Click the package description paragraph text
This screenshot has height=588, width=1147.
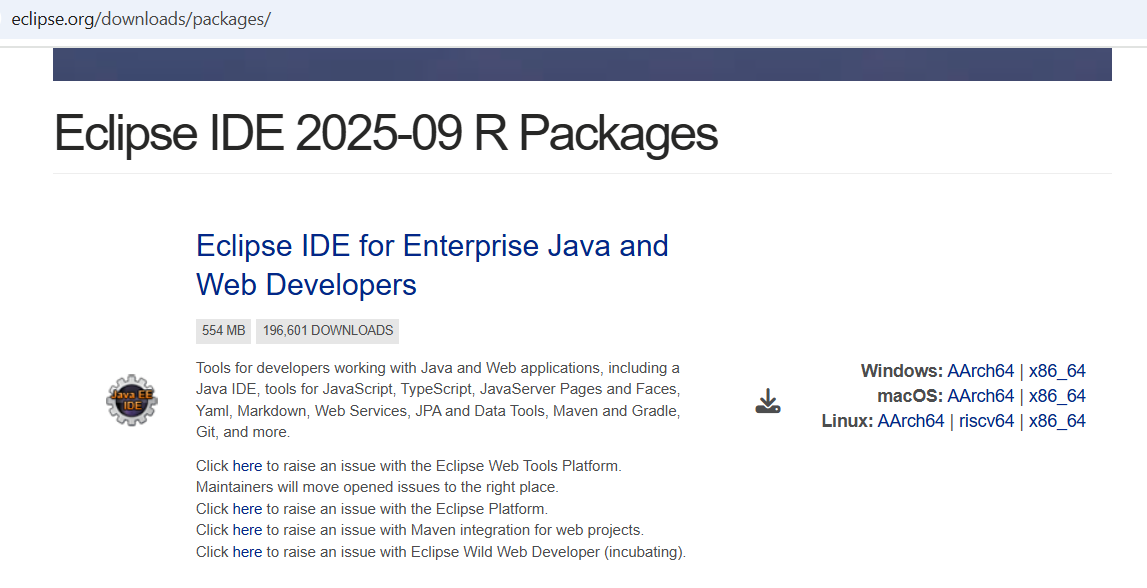438,400
